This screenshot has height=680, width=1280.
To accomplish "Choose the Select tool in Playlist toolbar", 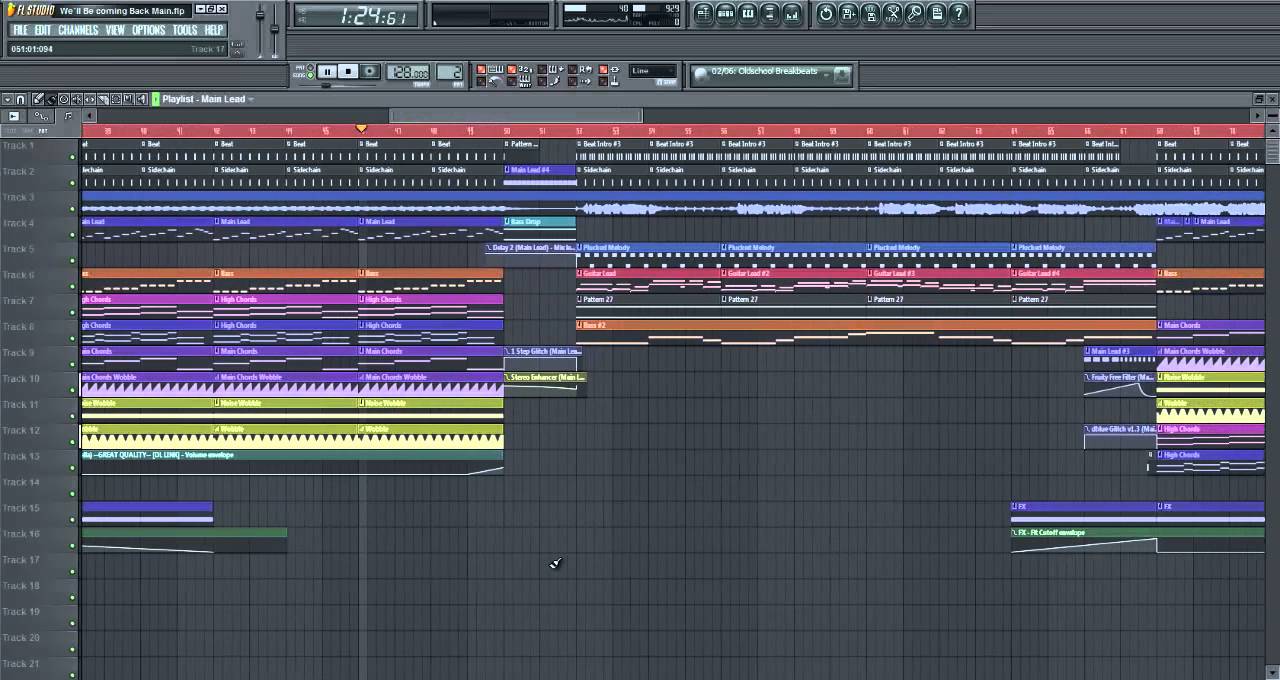I will (x=116, y=99).
